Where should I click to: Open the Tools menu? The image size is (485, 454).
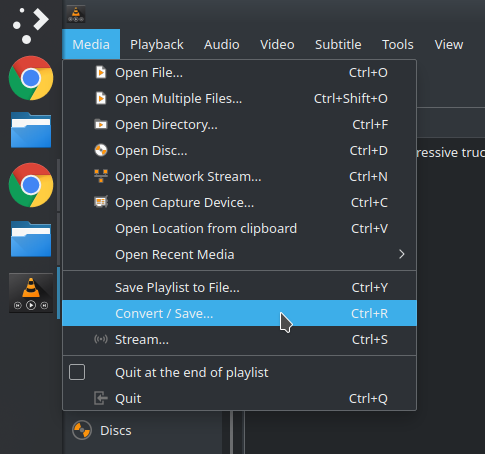pyautogui.click(x=398, y=44)
